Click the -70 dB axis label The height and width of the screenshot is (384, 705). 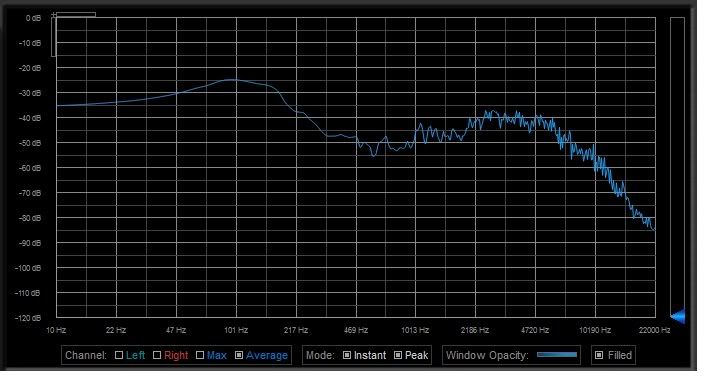(x=30, y=193)
